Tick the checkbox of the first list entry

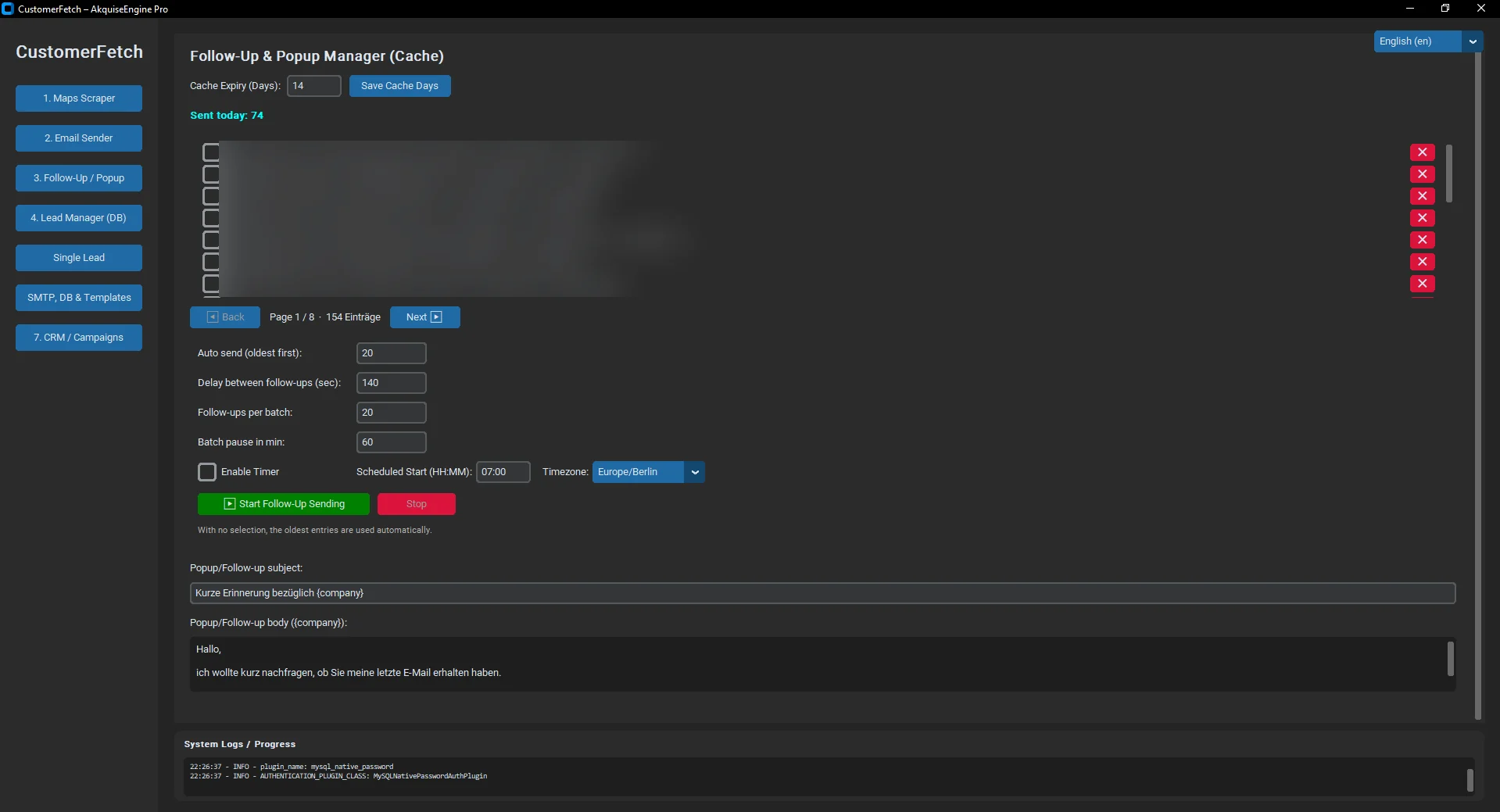[211, 152]
